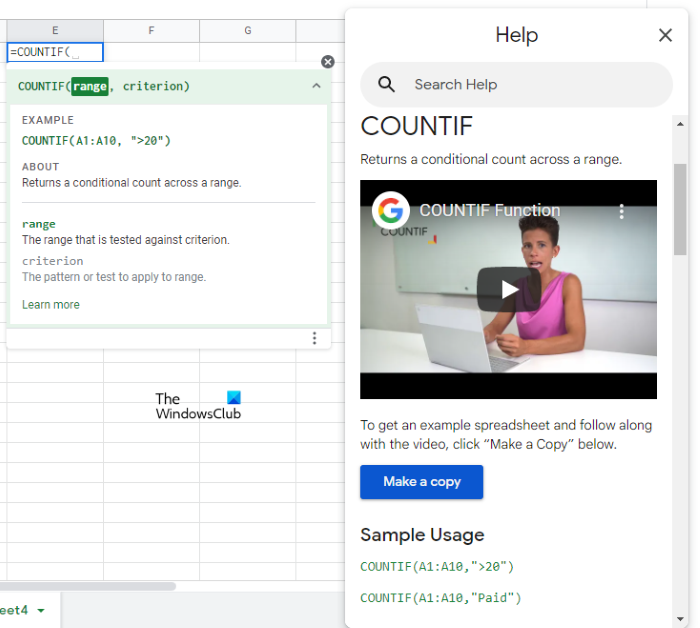700x628 pixels.
Task: Click the Google logo on the video
Action: point(390,211)
